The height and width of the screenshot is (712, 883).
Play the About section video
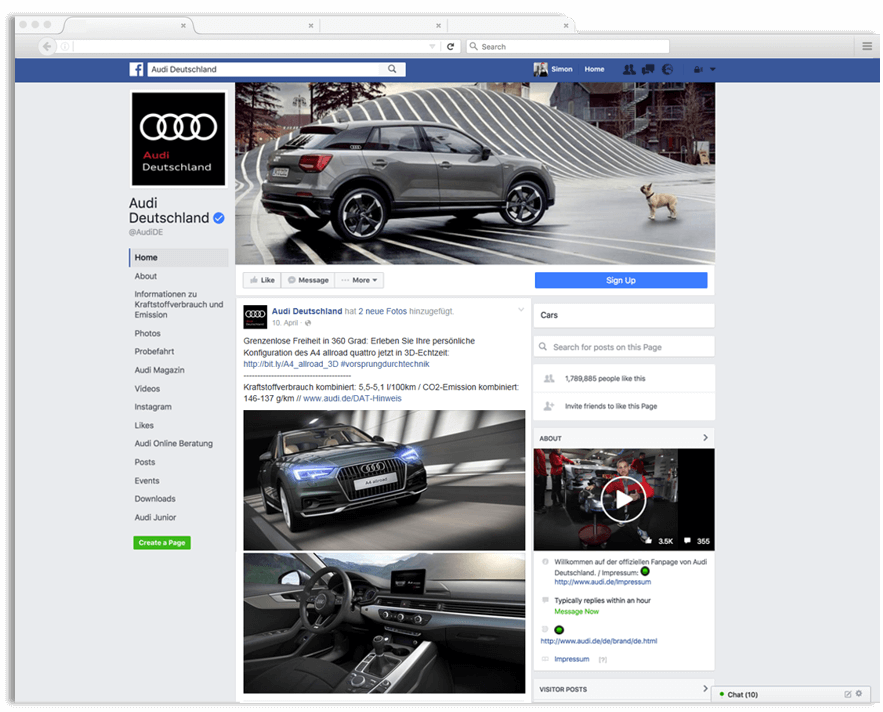(x=623, y=499)
